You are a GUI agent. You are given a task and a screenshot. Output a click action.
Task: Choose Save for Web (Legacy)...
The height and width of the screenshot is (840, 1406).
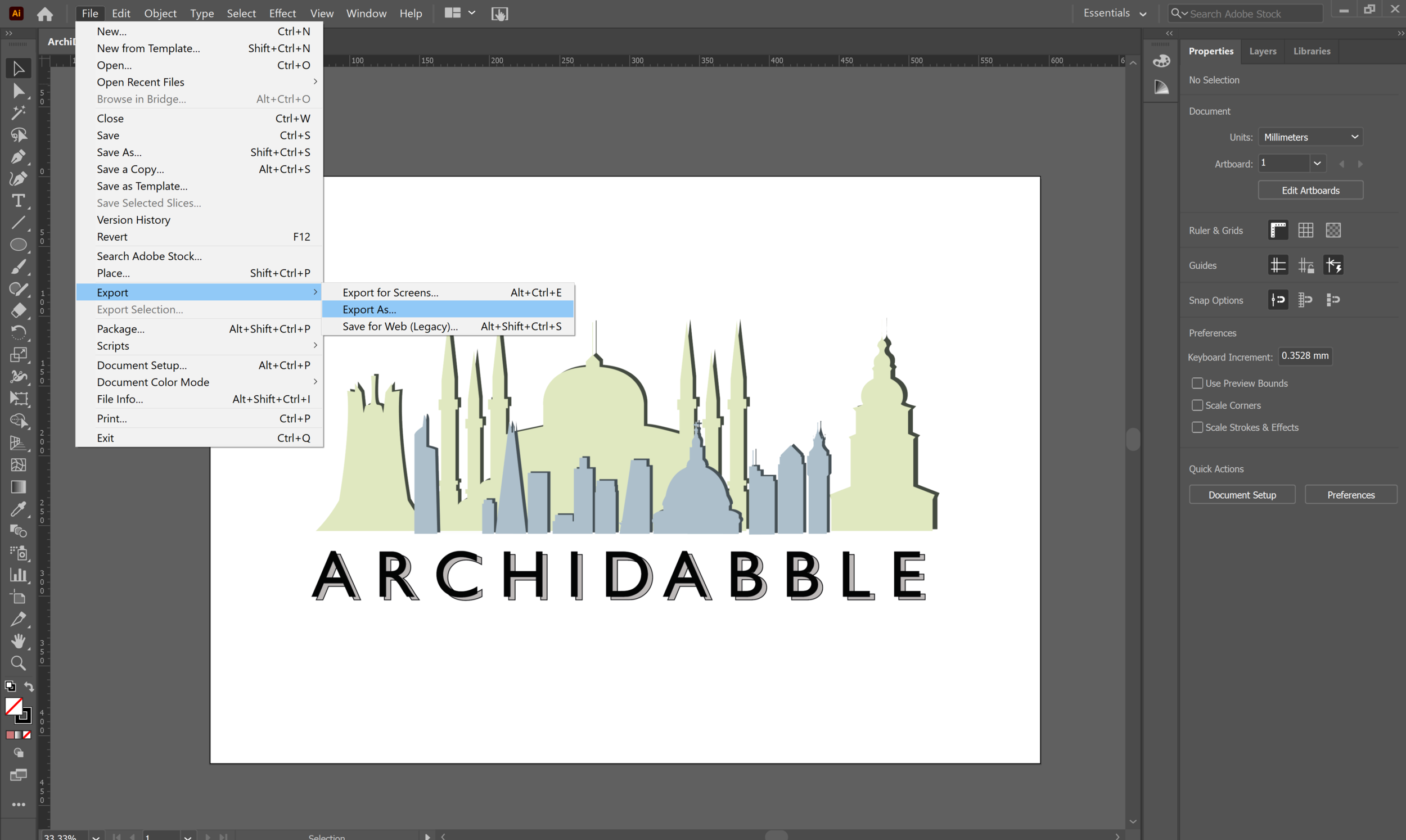pyautogui.click(x=448, y=327)
